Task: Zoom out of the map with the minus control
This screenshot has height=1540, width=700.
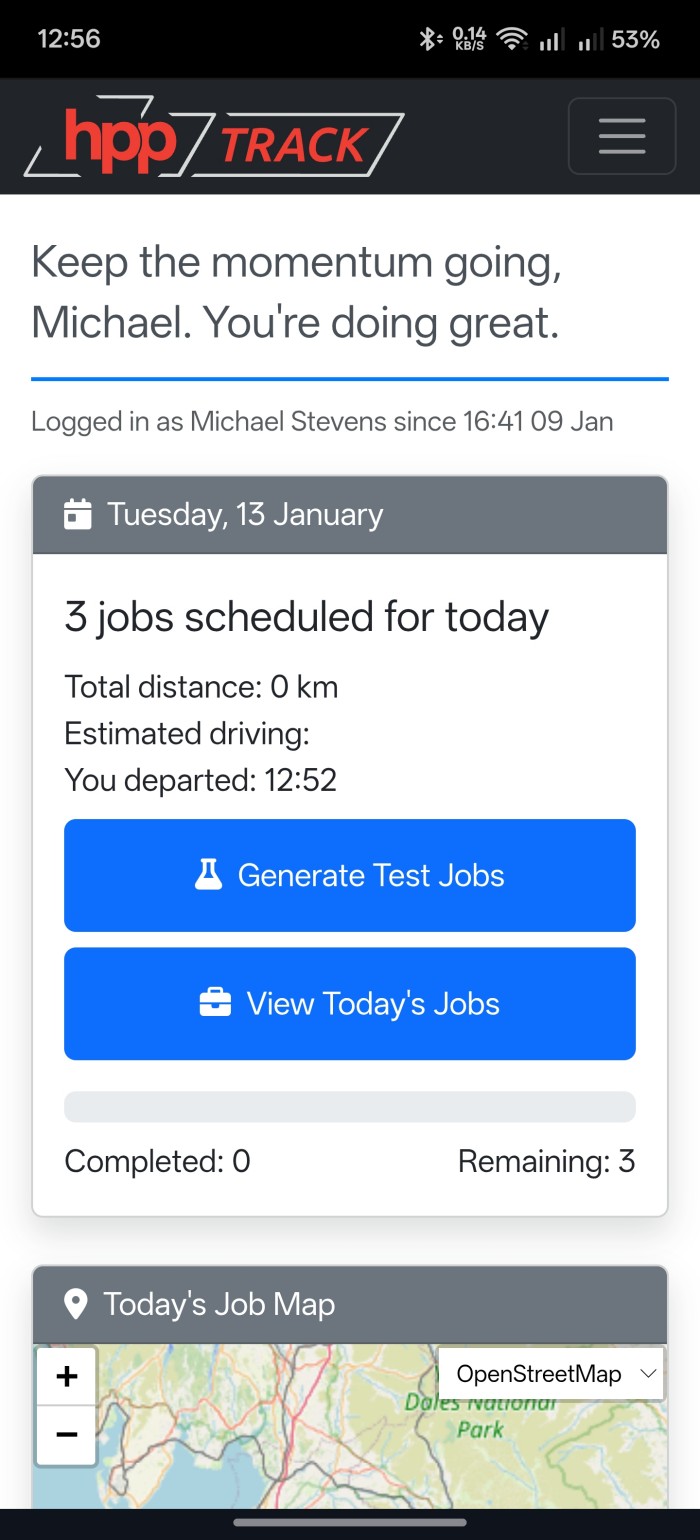Action: pos(66,1433)
